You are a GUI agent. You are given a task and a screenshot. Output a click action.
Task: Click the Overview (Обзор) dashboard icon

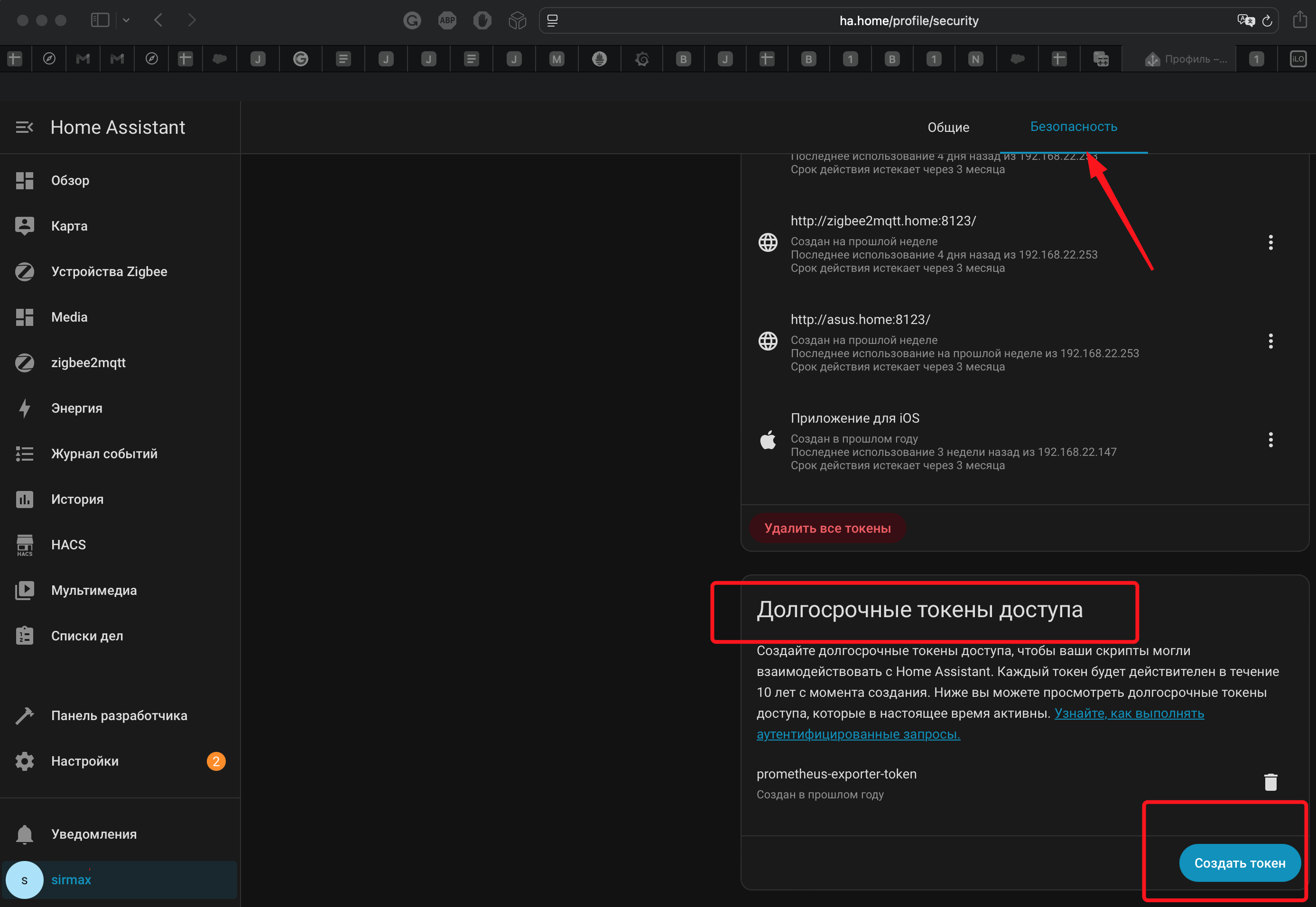(x=25, y=181)
